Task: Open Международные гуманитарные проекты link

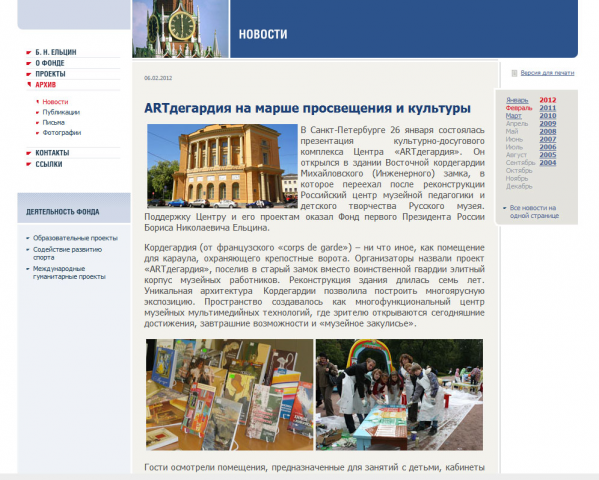Action: pos(69,272)
